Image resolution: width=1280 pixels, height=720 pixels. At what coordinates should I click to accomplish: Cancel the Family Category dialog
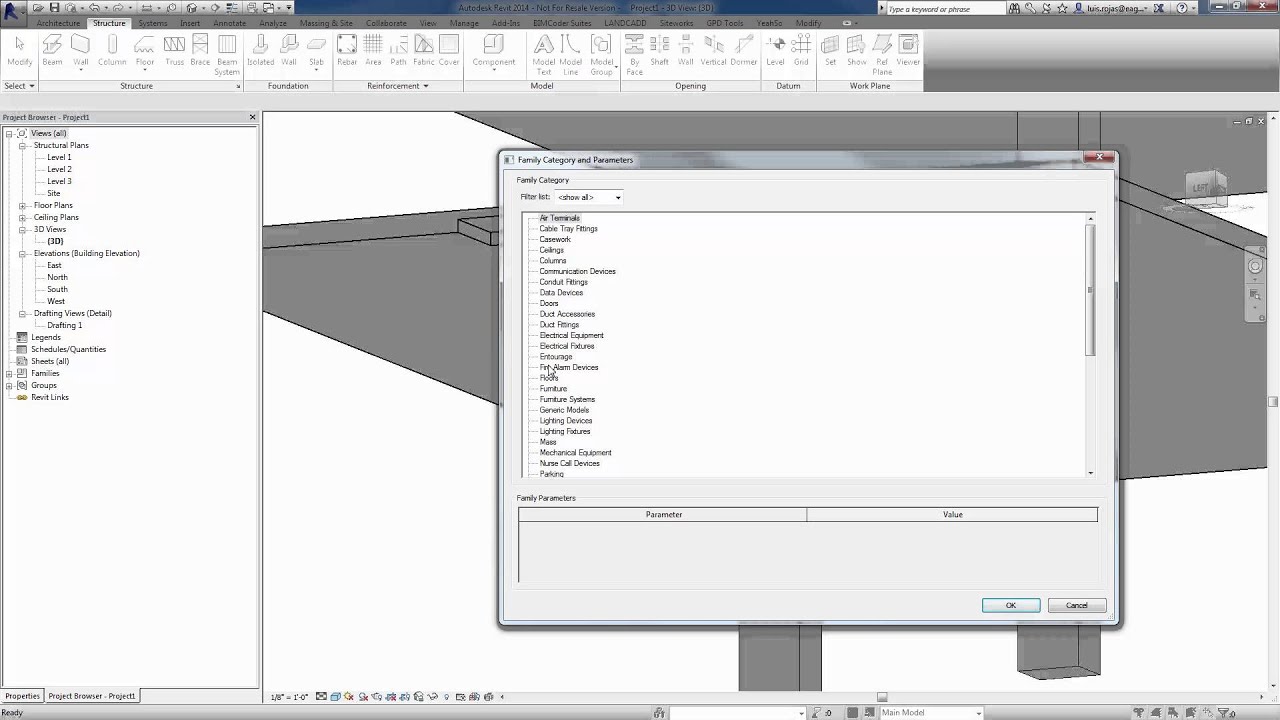[x=1076, y=605]
